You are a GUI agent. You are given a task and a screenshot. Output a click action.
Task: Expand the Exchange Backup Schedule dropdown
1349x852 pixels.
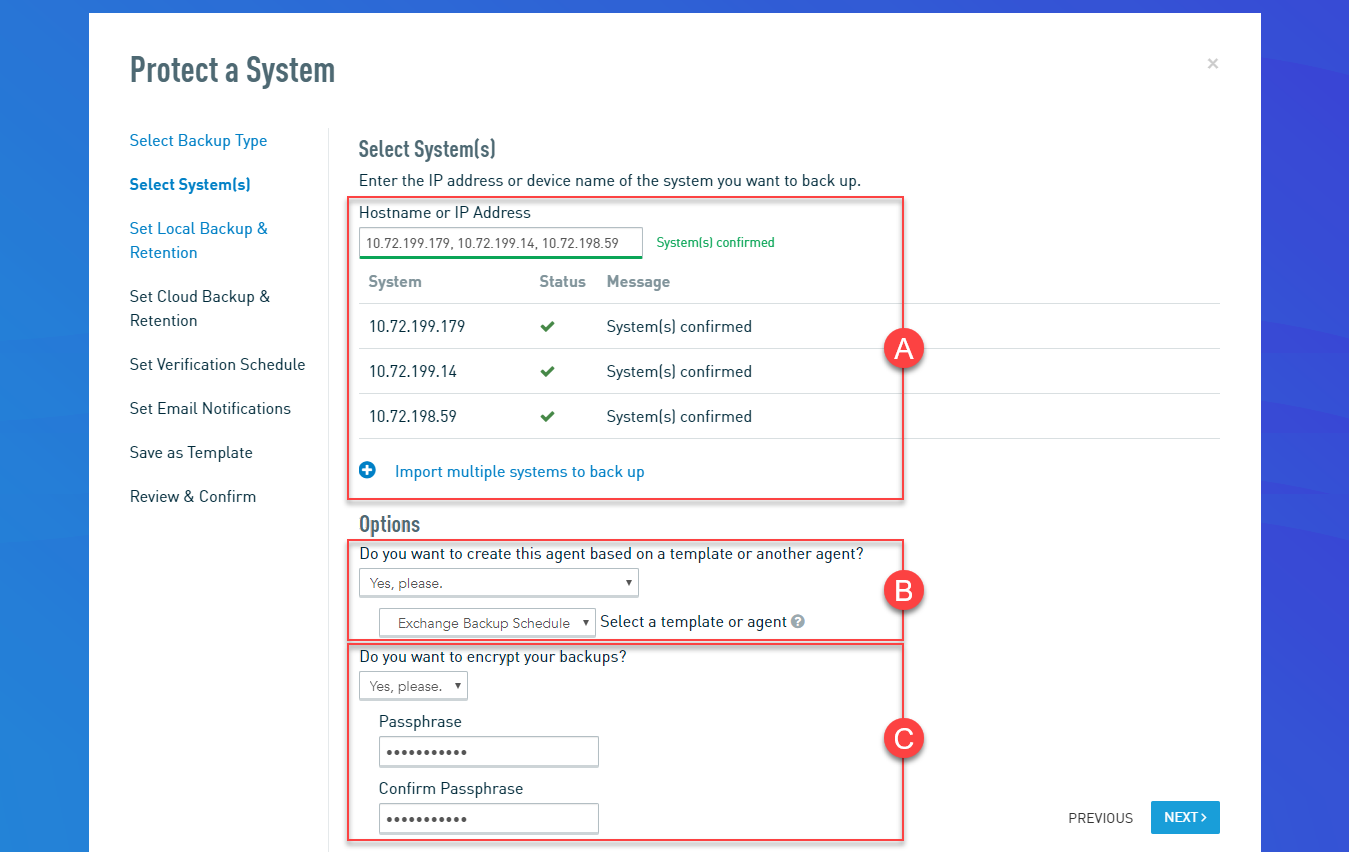[x=487, y=623]
